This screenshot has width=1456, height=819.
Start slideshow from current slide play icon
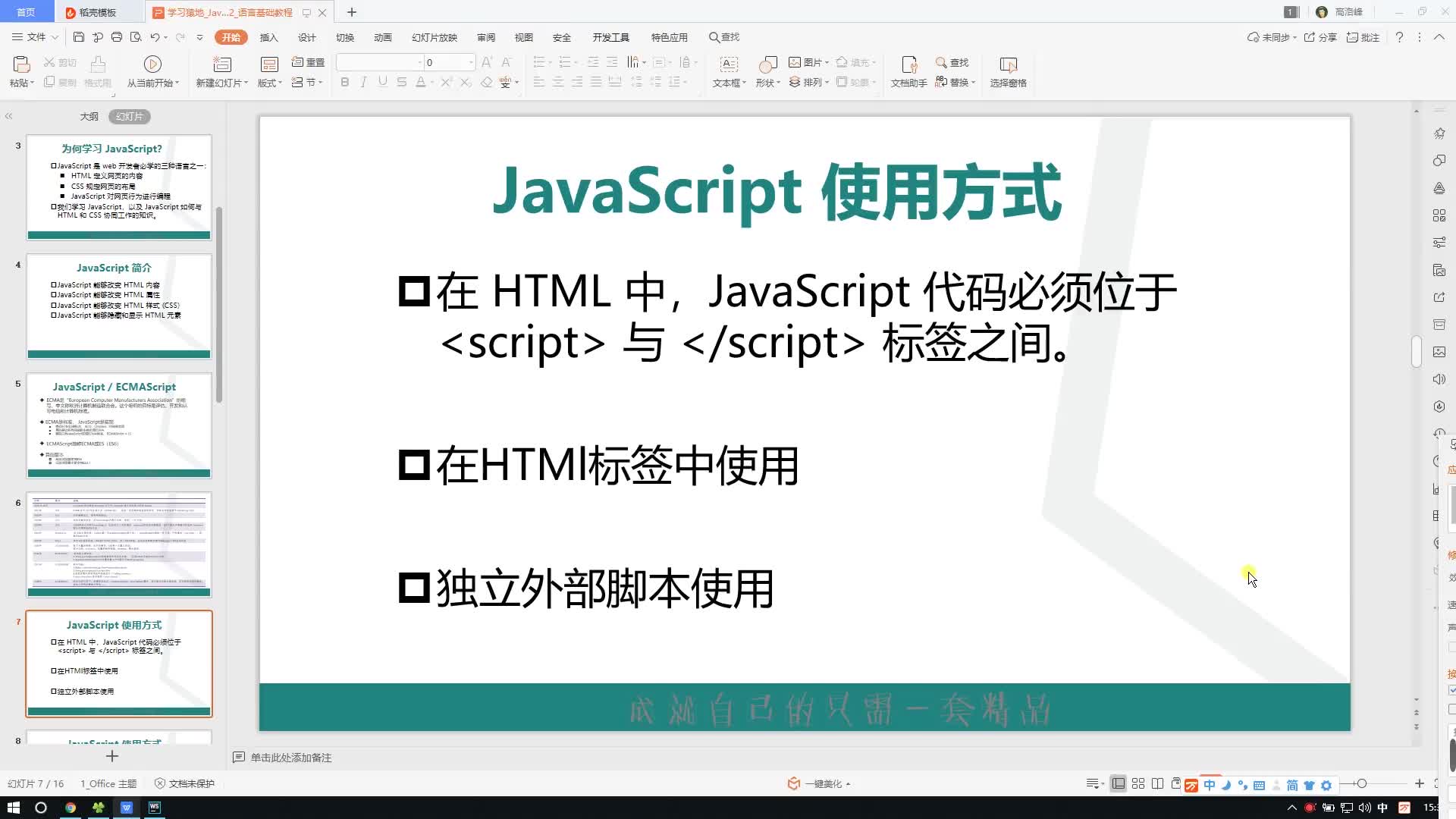(x=152, y=64)
